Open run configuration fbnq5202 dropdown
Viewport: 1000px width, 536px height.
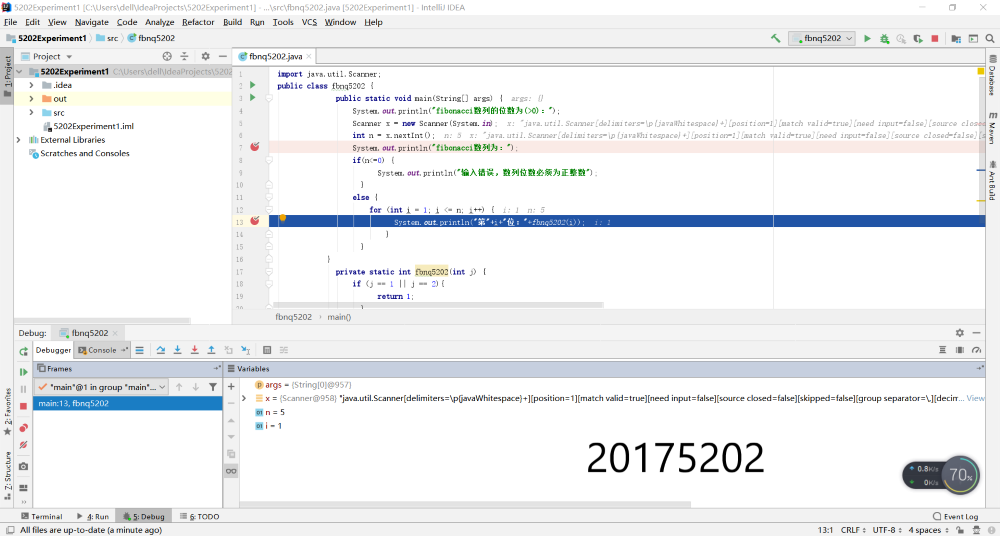point(822,38)
